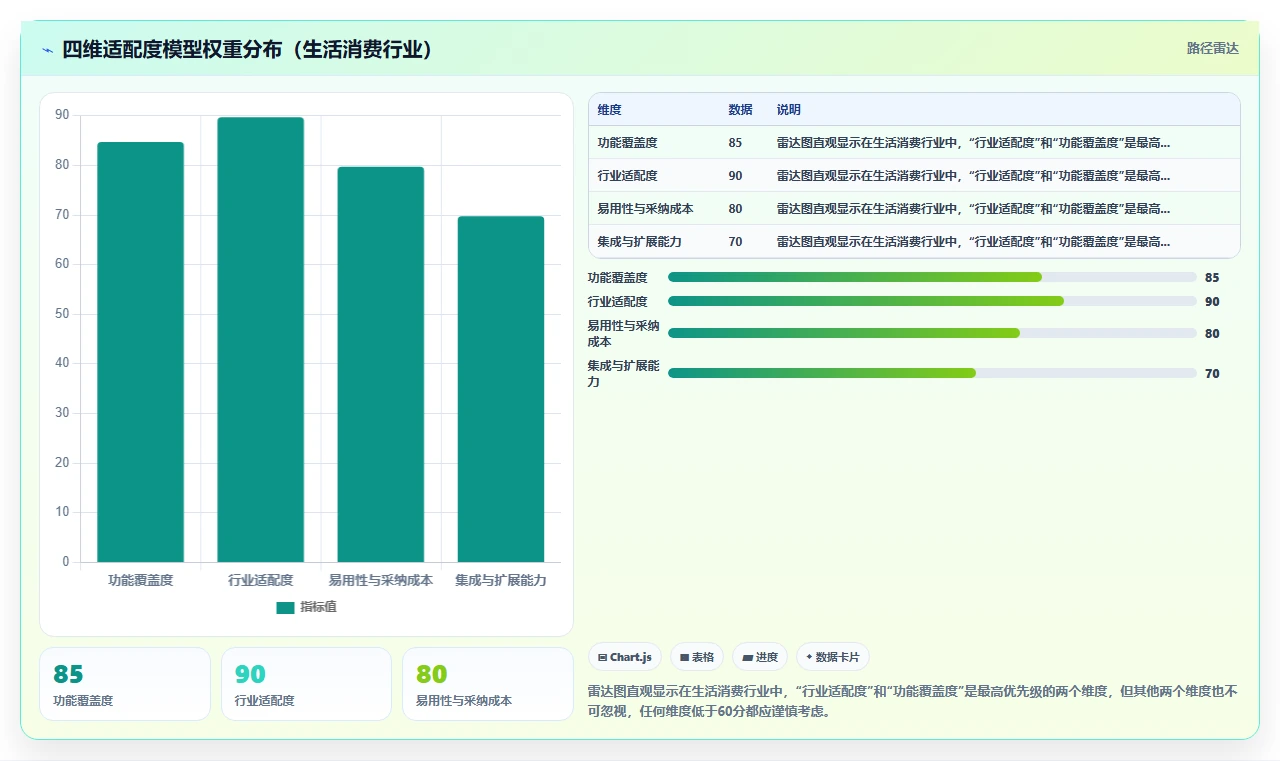Screen dimensions: 1280x761
Task: Click the 行业适配度 x-axis label
Action: click(x=260, y=580)
